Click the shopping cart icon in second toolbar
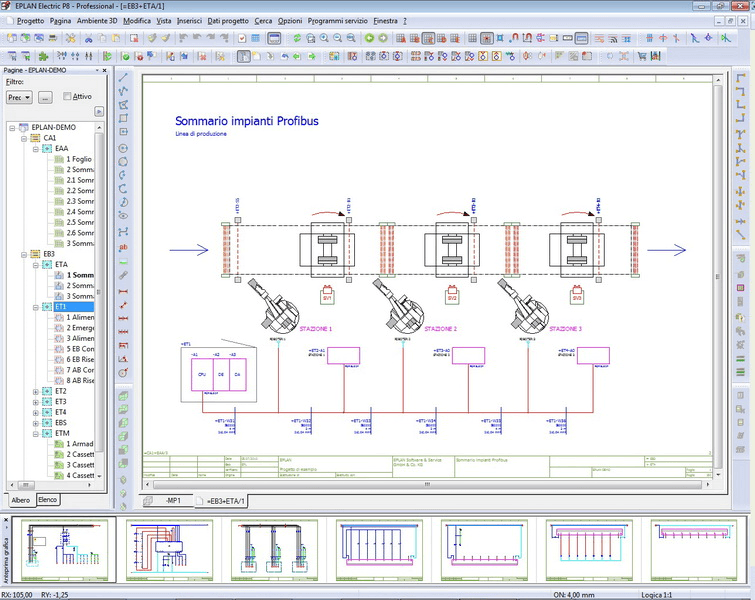Screen dimensions: 755x600 [x=642, y=56]
